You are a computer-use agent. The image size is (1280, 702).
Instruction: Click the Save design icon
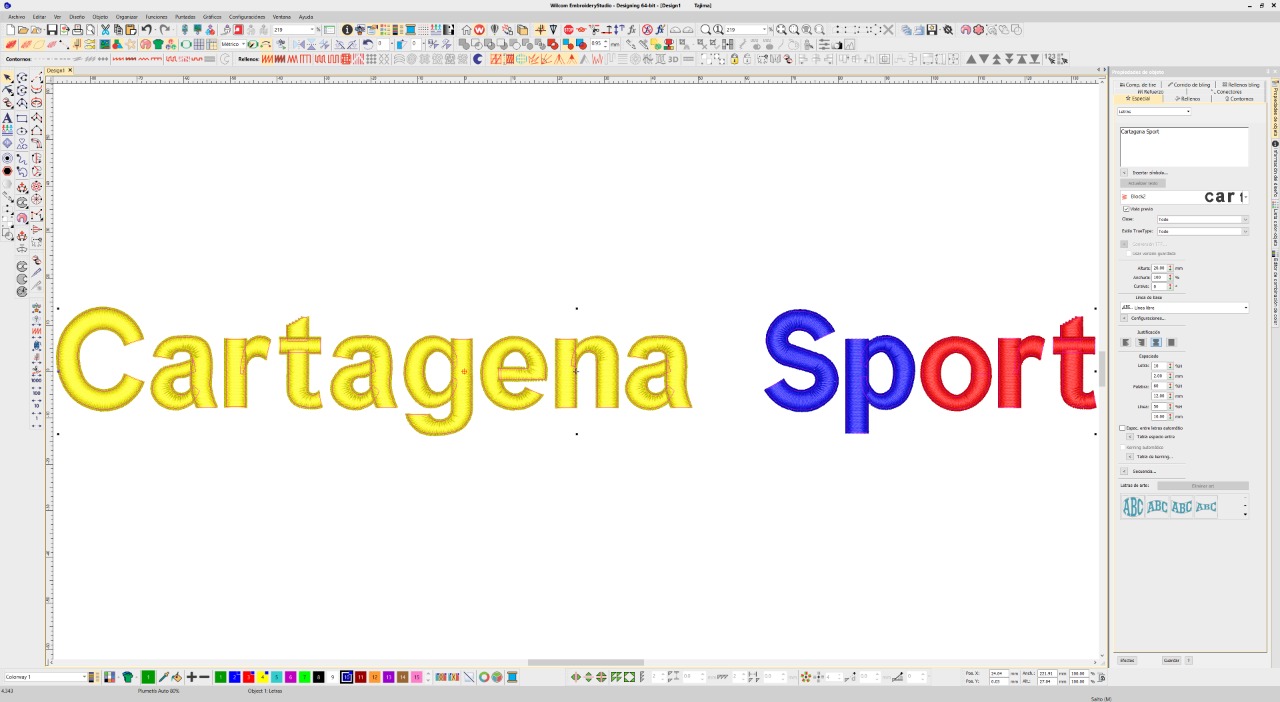coord(51,30)
